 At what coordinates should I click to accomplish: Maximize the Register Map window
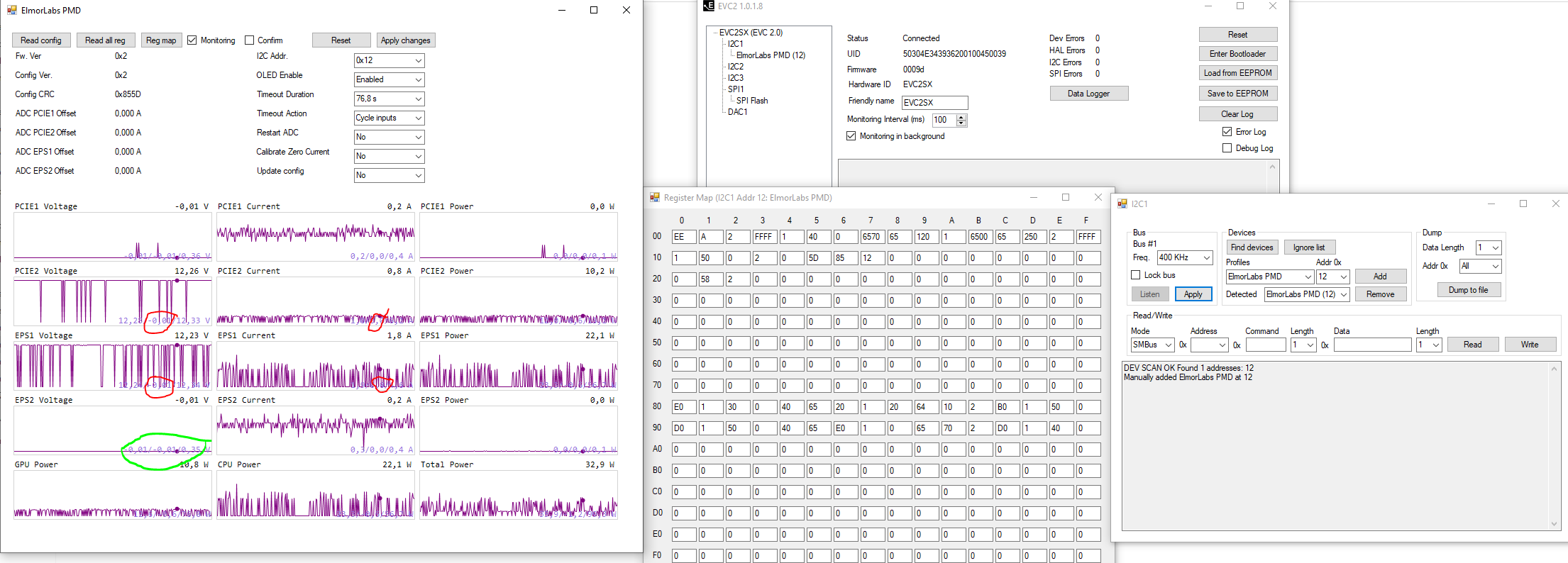(x=1065, y=197)
